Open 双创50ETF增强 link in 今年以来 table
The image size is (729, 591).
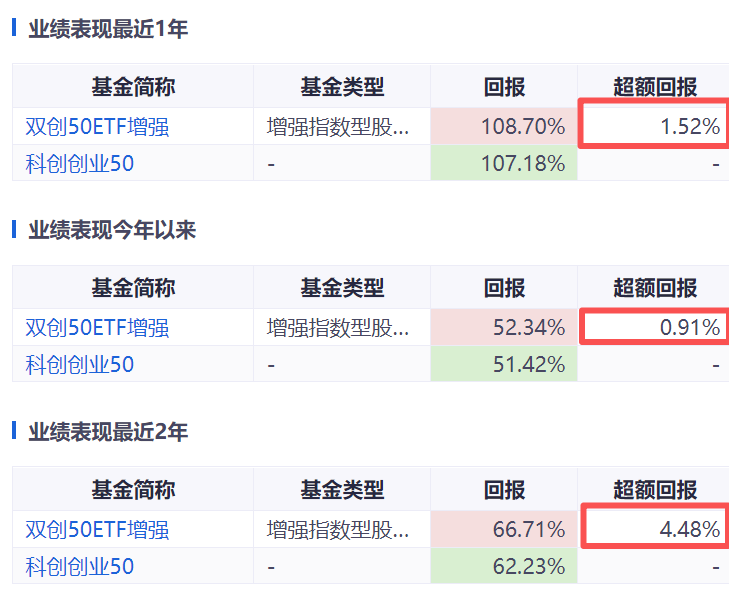click(x=97, y=327)
